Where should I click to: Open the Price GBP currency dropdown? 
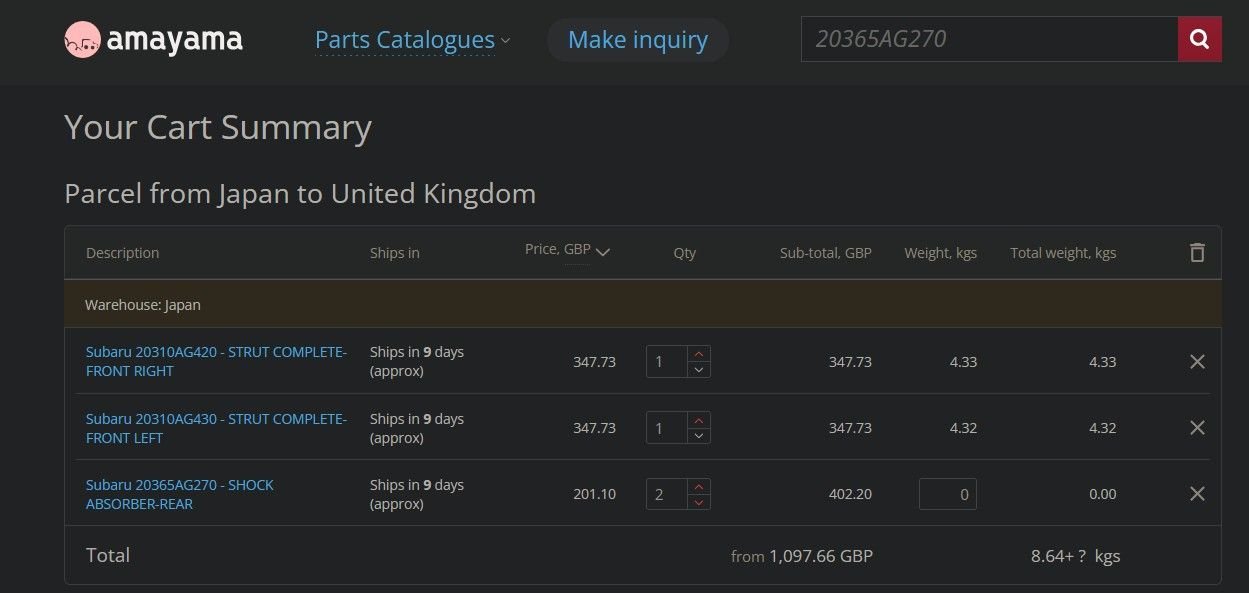tap(567, 250)
